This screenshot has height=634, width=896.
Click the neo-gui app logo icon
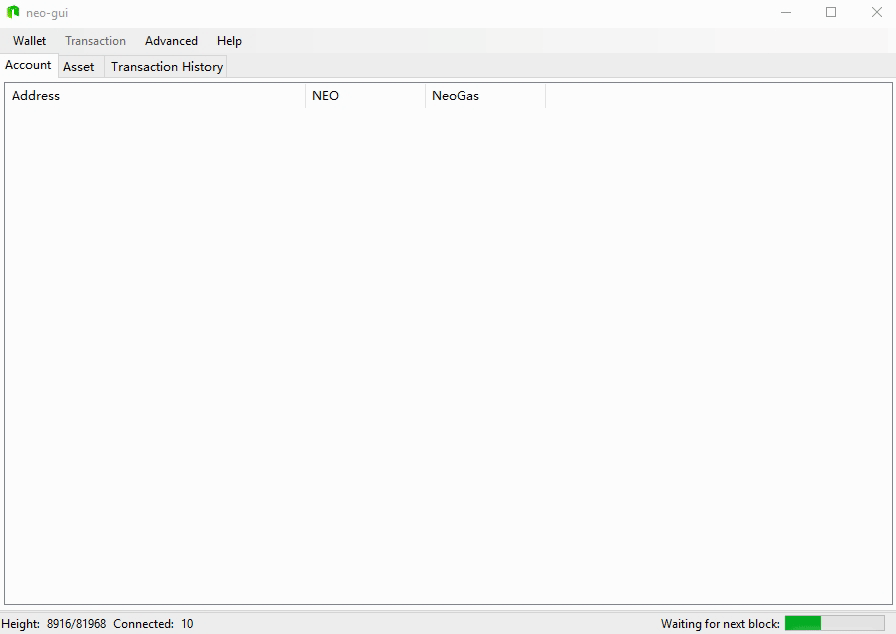[x=13, y=12]
